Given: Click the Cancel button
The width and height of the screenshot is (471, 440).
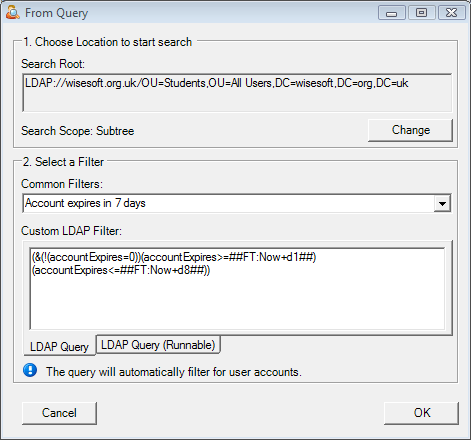Looking at the screenshot, I should [59, 413].
